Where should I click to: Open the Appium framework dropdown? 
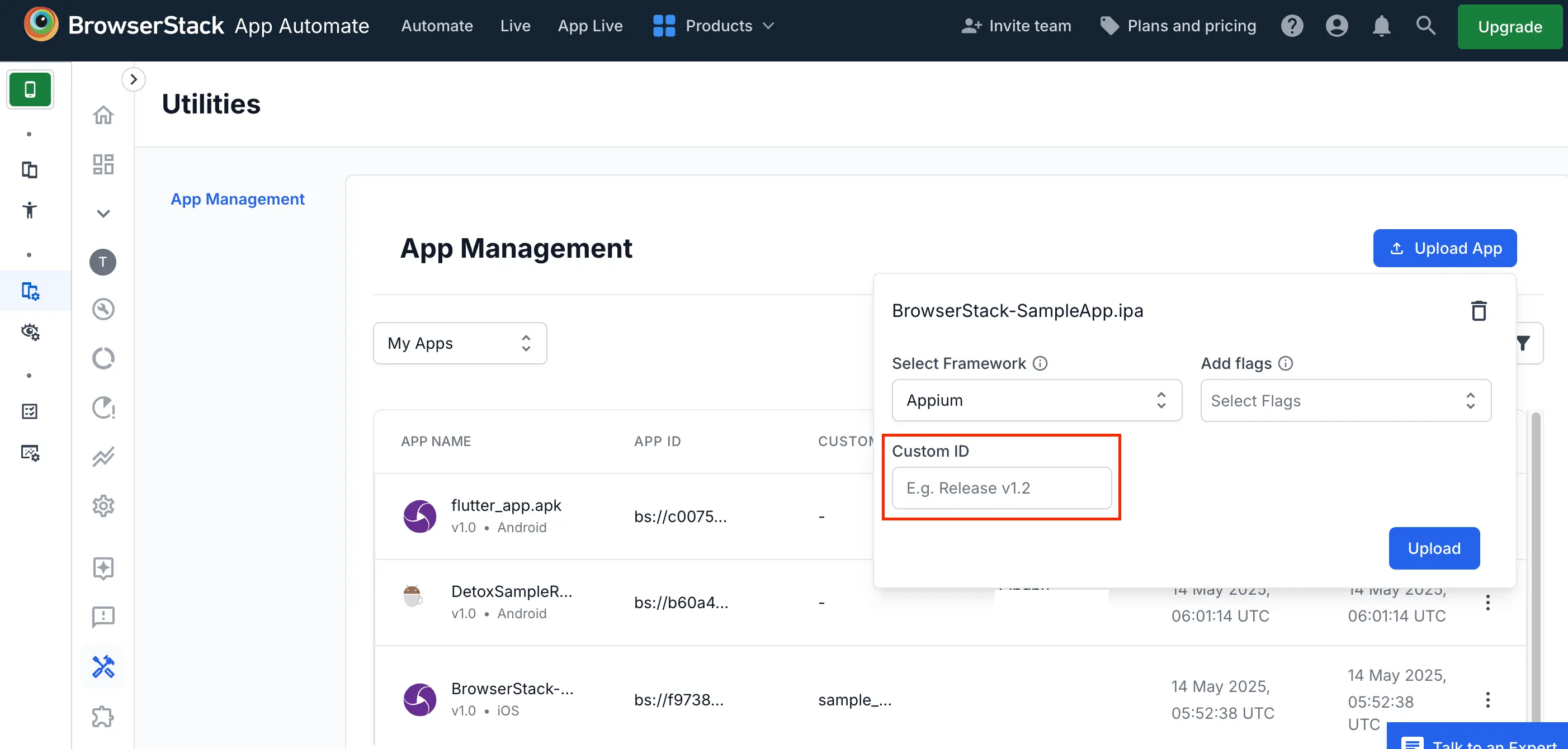tap(1036, 400)
